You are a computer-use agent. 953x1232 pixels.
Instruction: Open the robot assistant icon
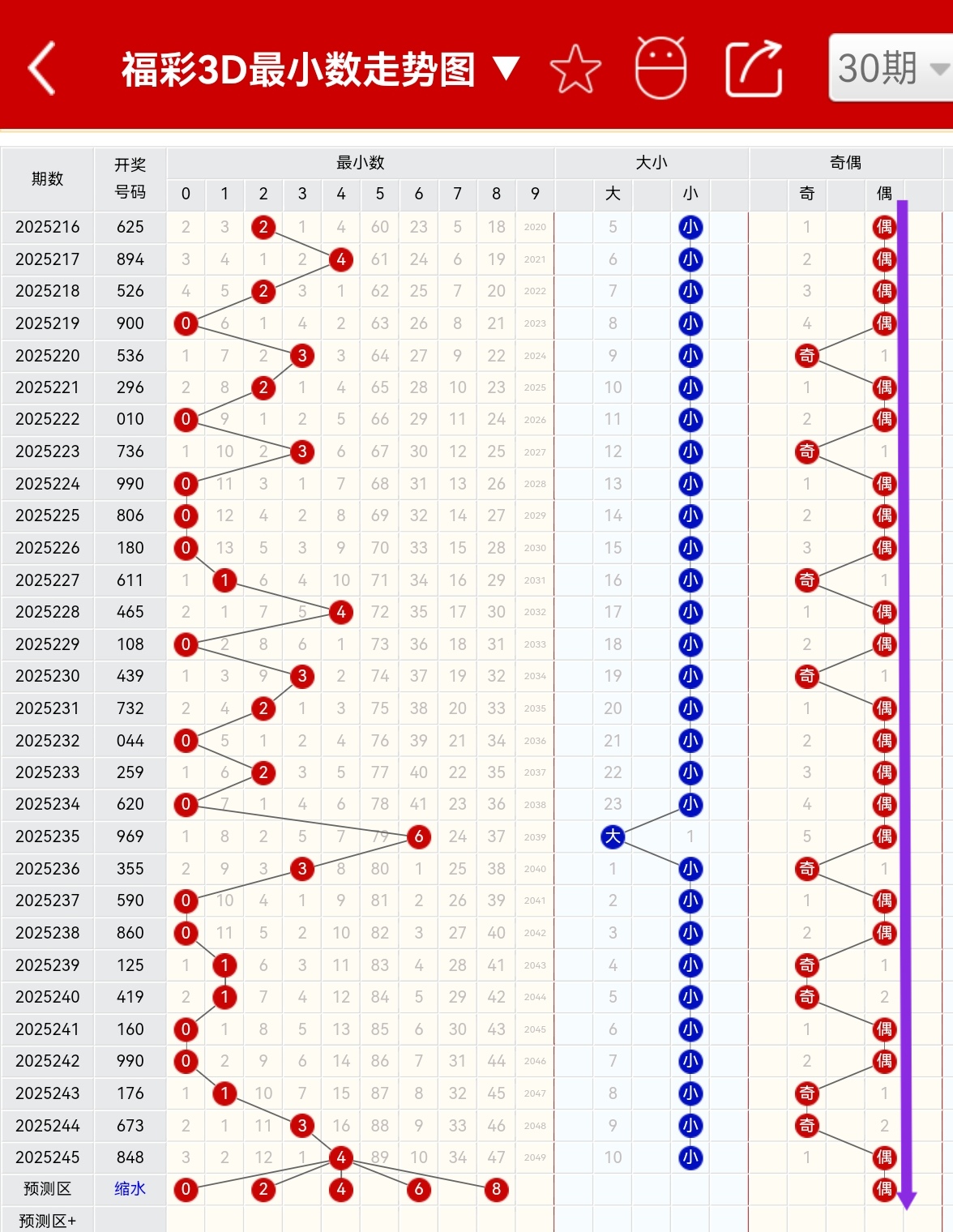661,68
